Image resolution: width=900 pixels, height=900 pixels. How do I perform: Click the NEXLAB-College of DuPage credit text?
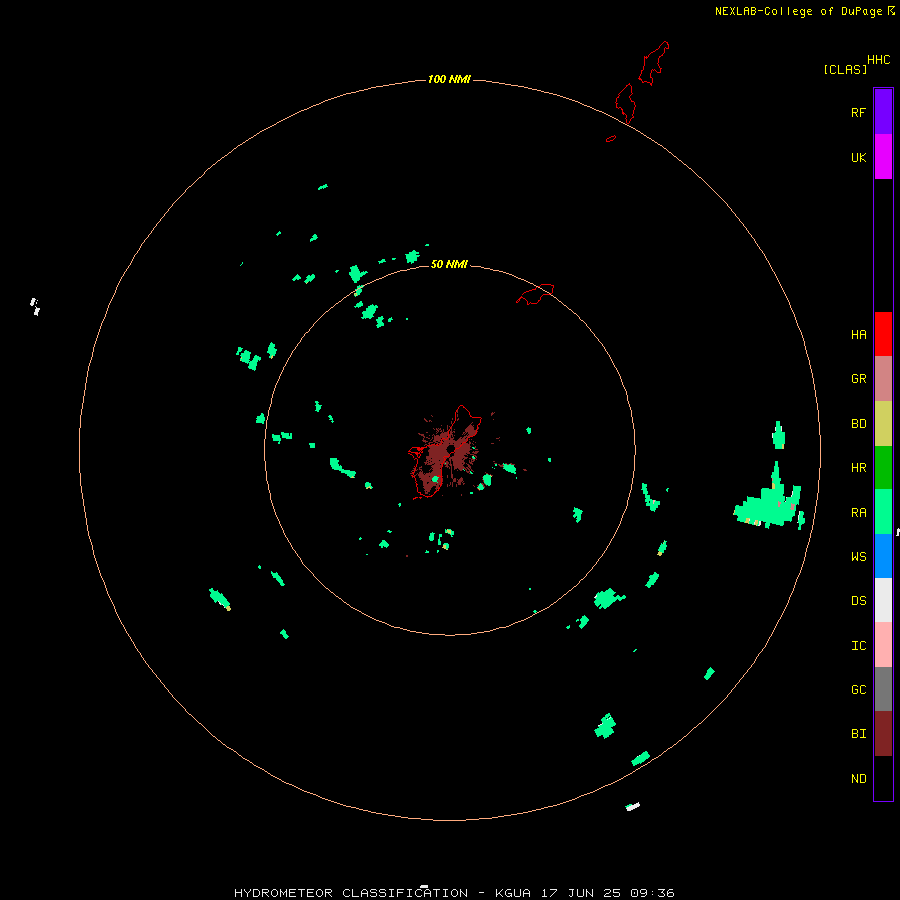tap(798, 11)
